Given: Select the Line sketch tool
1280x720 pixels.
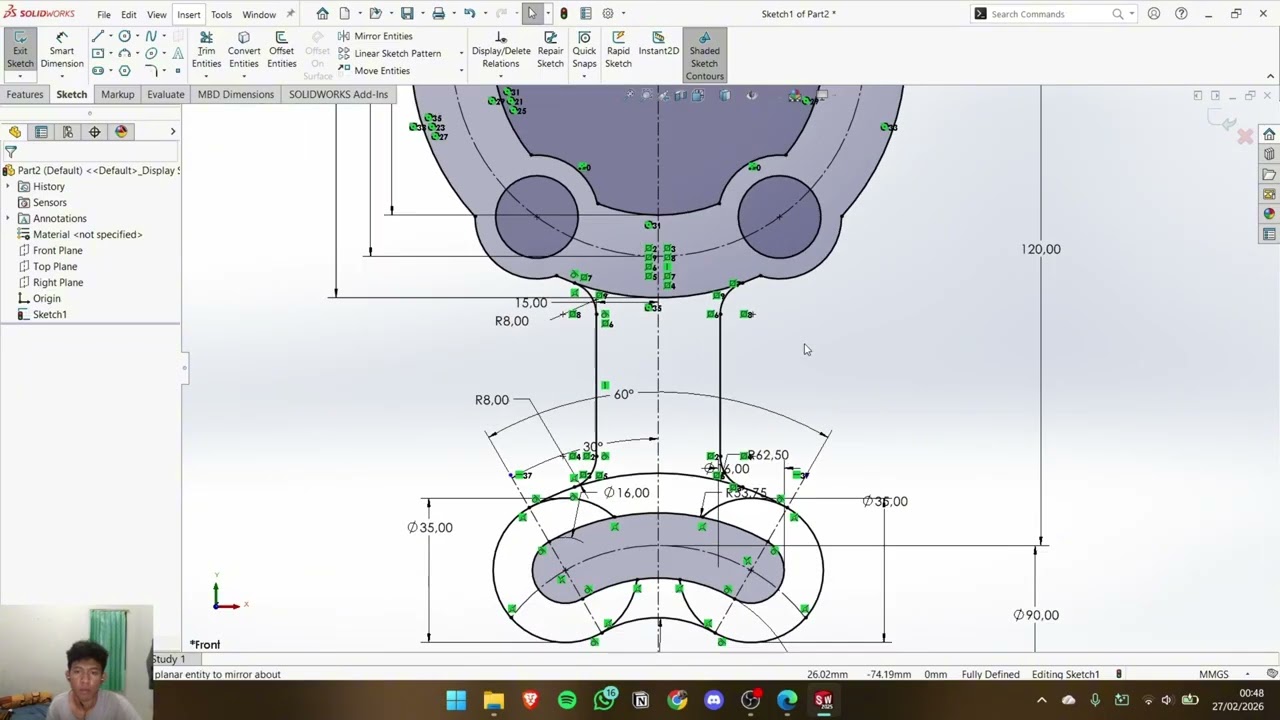Looking at the screenshot, I should (98, 36).
